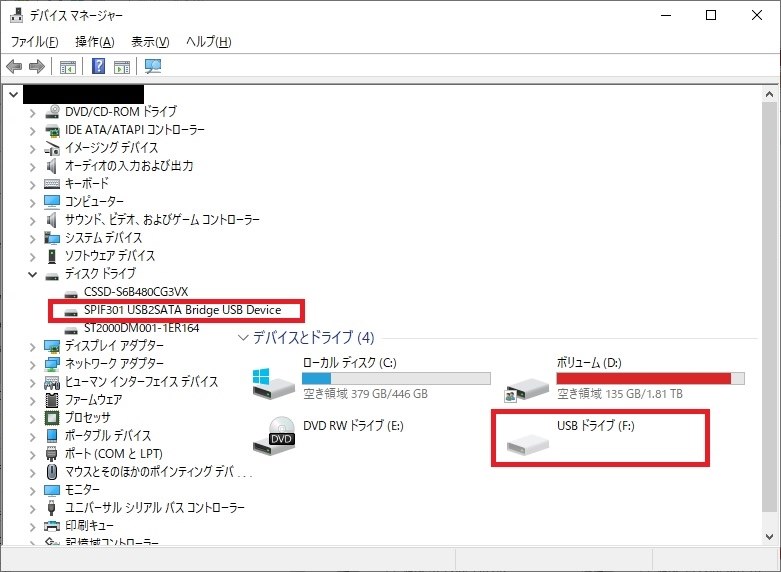Image resolution: width=781 pixels, height=572 pixels.
Task: Open the 表示(V) menu
Action: 150,42
